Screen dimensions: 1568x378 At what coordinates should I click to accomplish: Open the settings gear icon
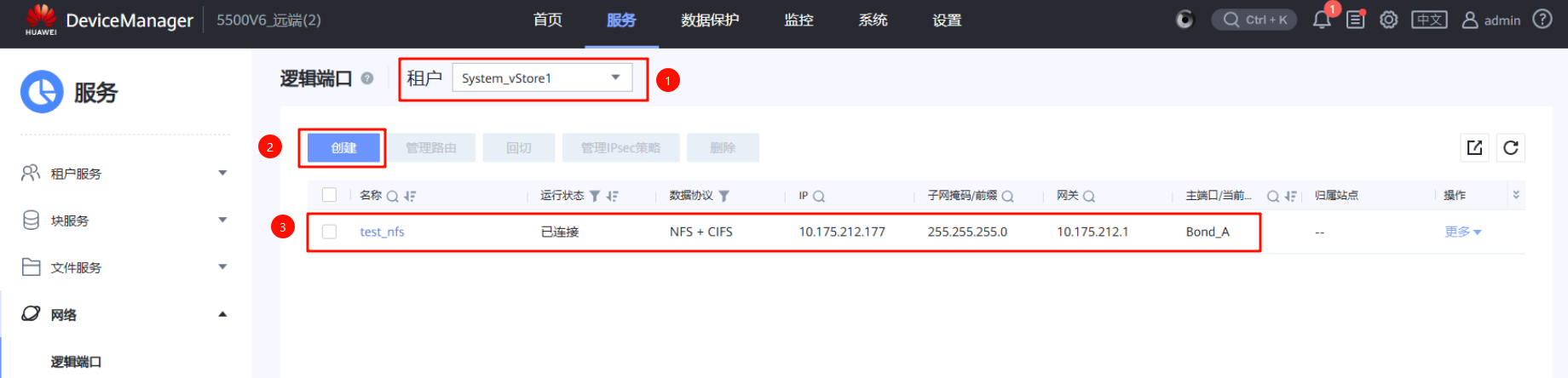[x=1388, y=20]
